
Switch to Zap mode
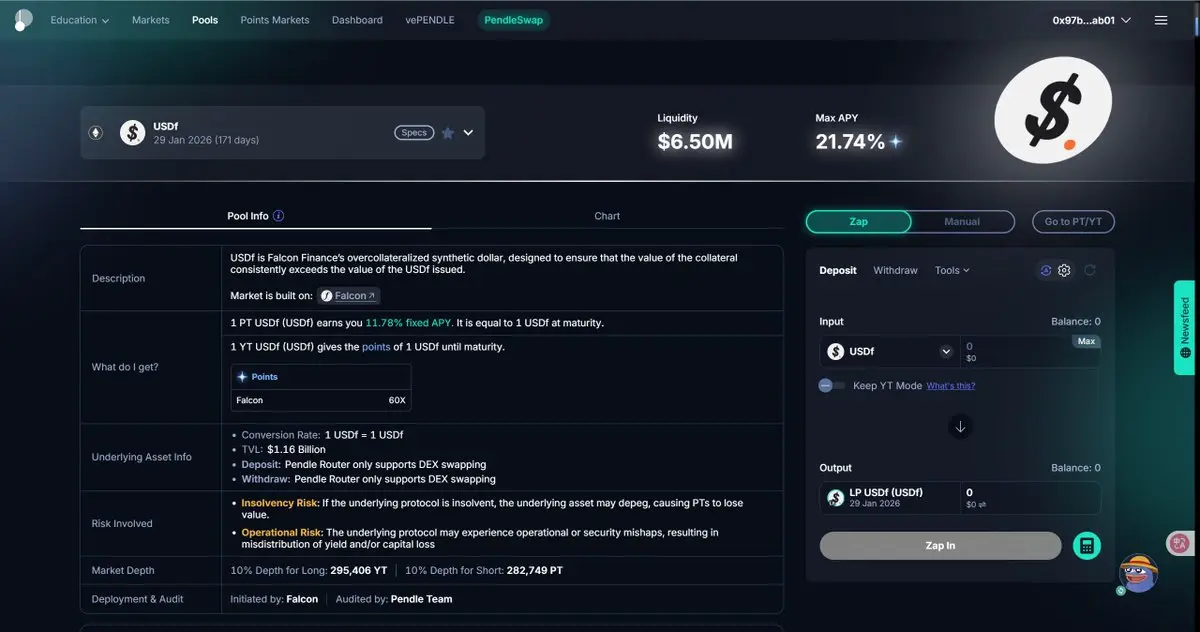[x=858, y=221]
